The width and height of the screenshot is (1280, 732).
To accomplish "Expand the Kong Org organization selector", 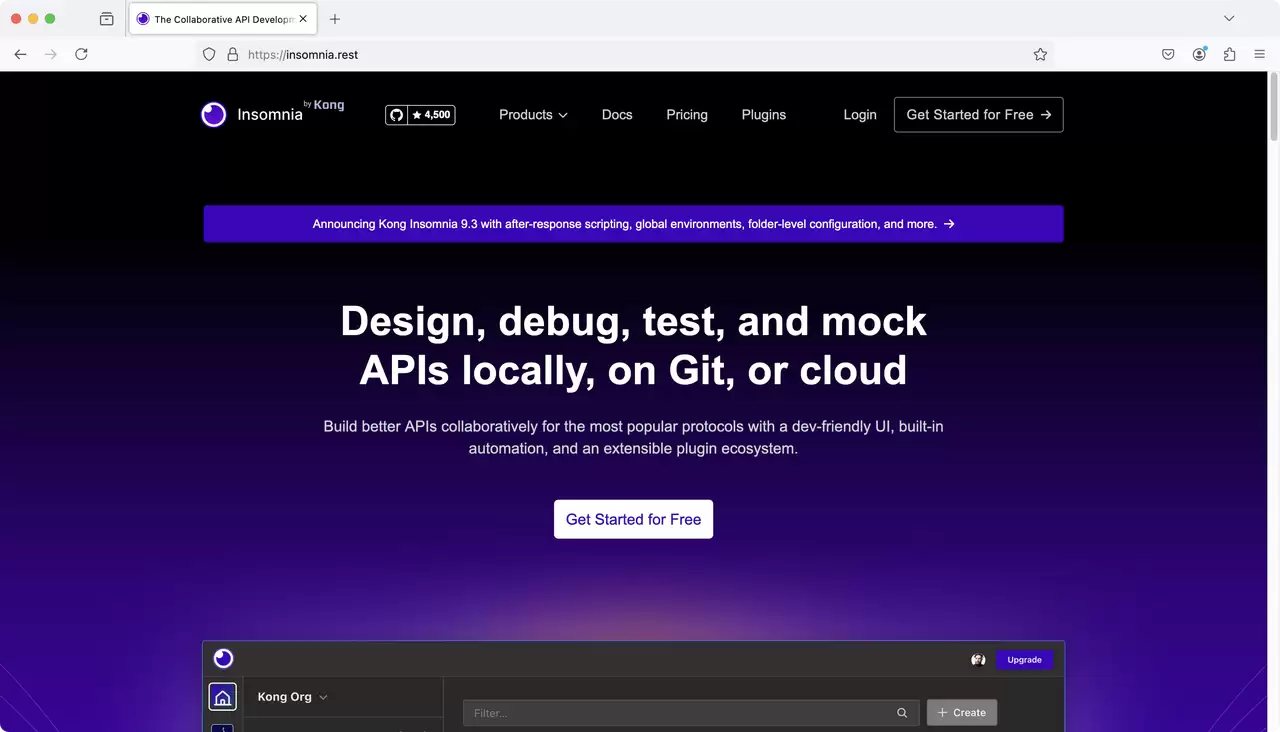I will pyautogui.click(x=292, y=697).
